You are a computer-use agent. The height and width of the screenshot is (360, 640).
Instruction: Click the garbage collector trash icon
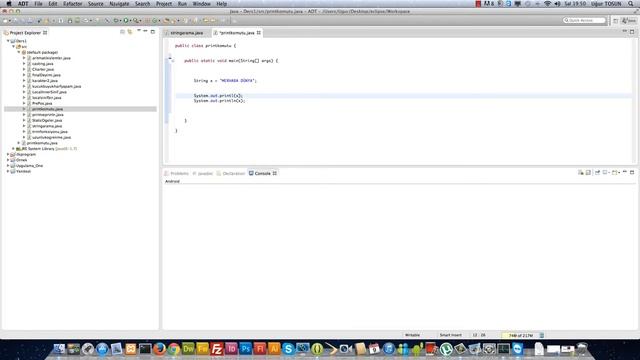pyautogui.click(x=542, y=336)
